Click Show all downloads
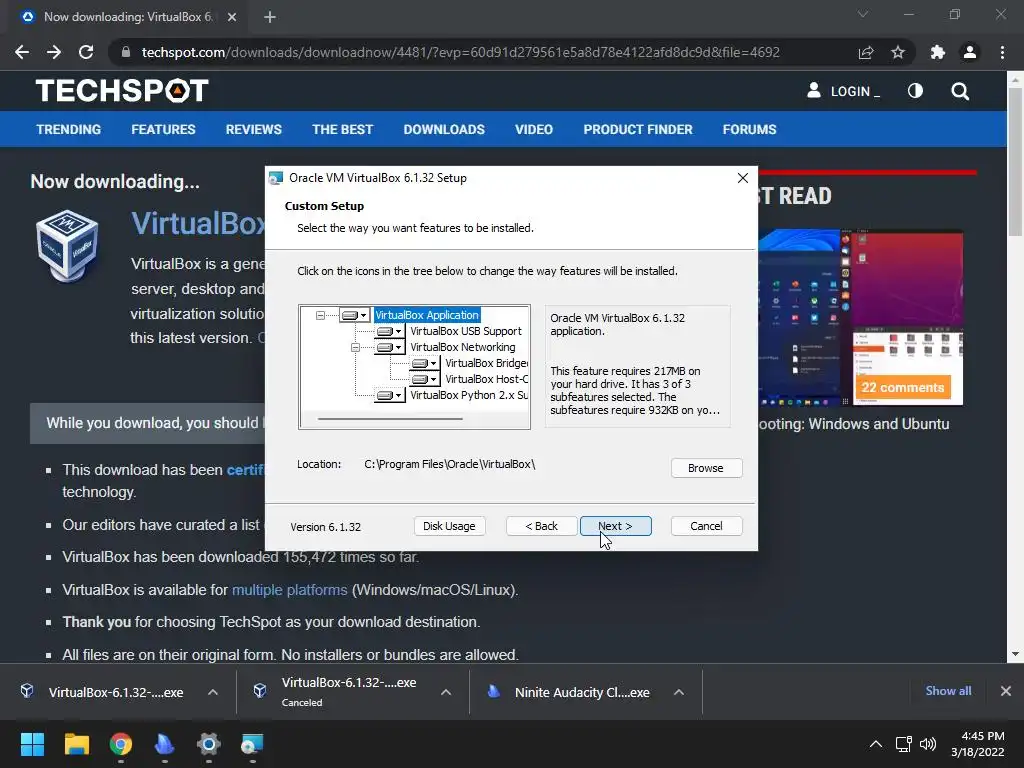Image resolution: width=1024 pixels, height=768 pixels. pyautogui.click(x=948, y=691)
